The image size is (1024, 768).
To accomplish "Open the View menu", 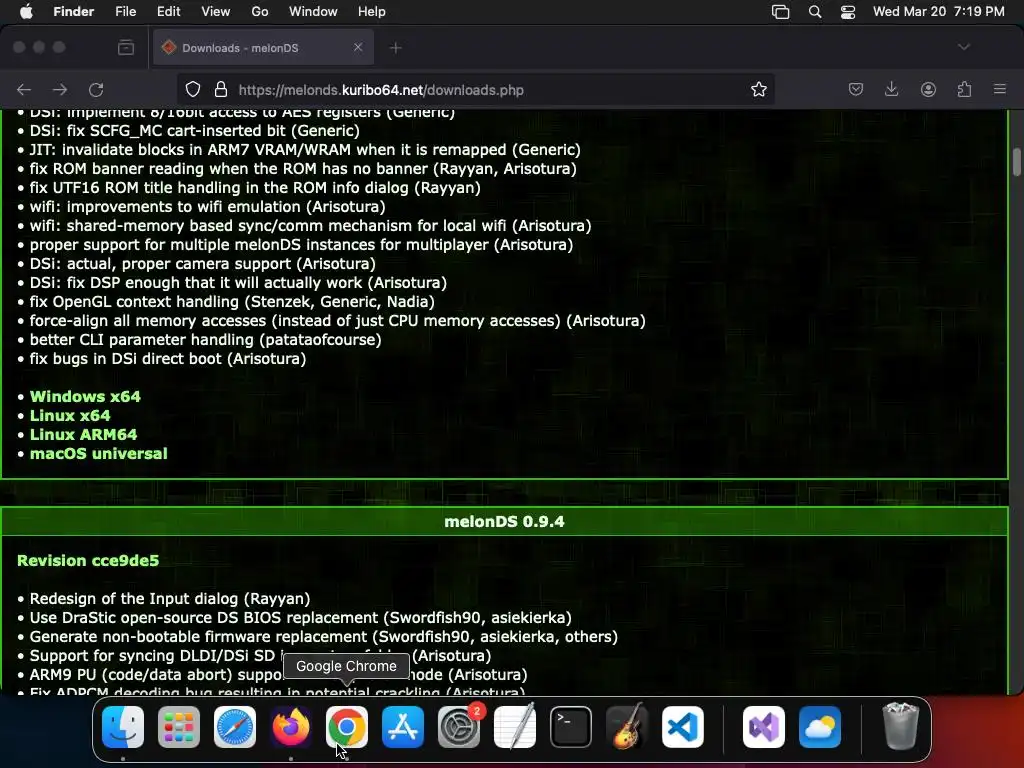I will click(x=216, y=12).
